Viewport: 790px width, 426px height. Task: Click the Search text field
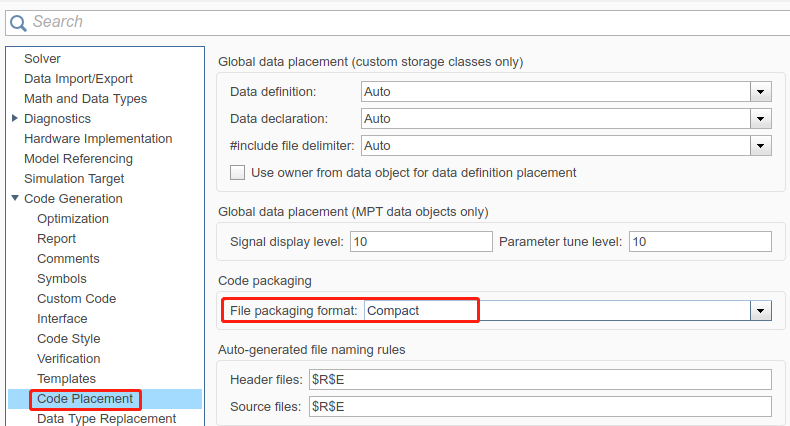tap(400, 21)
